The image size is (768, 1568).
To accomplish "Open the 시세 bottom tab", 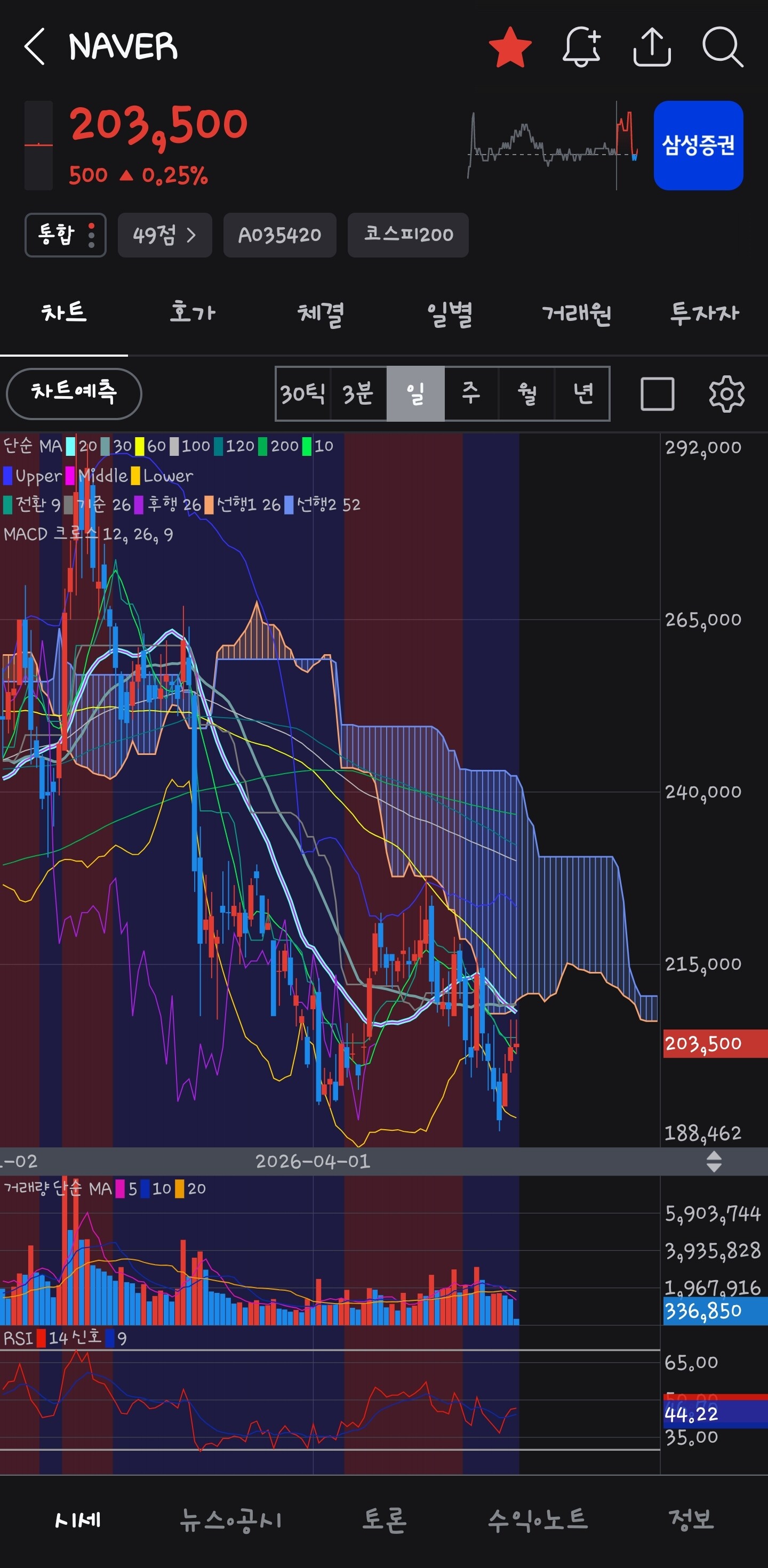I will pos(77,1520).
